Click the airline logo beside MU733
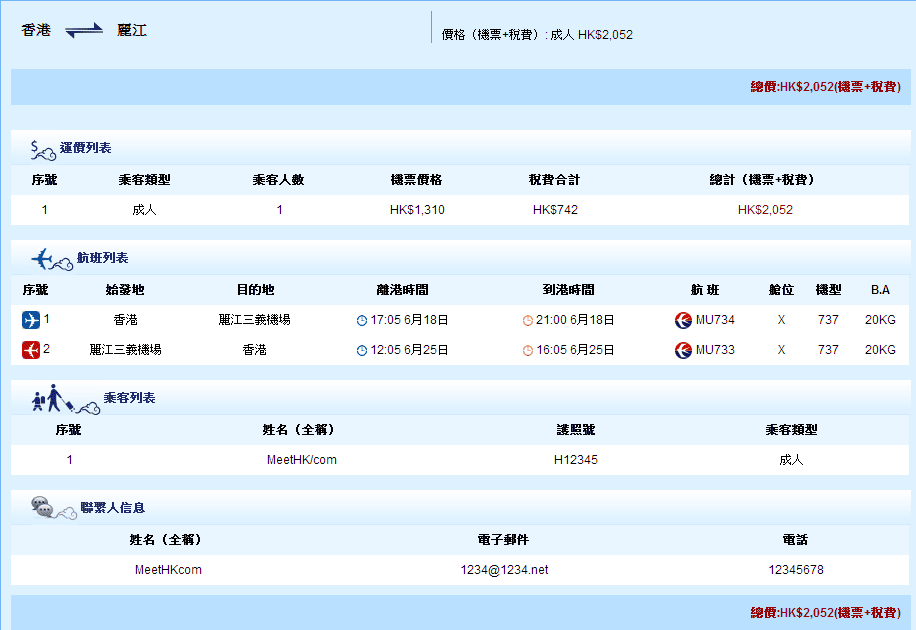 683,350
